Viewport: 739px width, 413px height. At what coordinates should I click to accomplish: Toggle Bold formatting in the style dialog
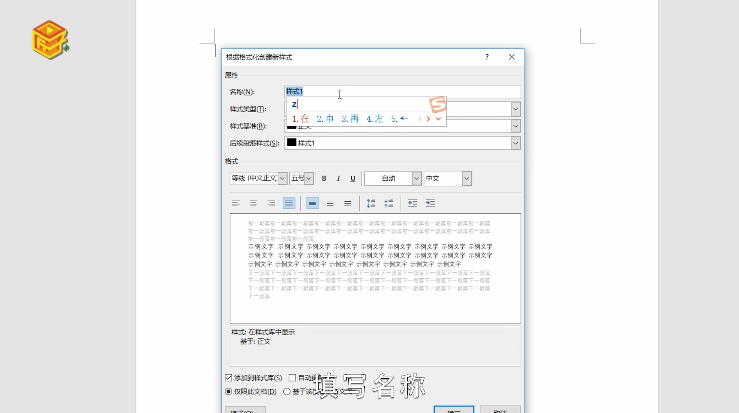tap(324, 178)
